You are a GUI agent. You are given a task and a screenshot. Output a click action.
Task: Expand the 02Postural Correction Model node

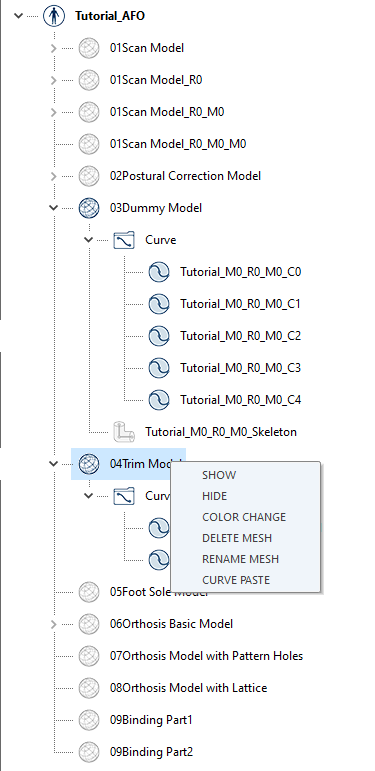[54, 176]
